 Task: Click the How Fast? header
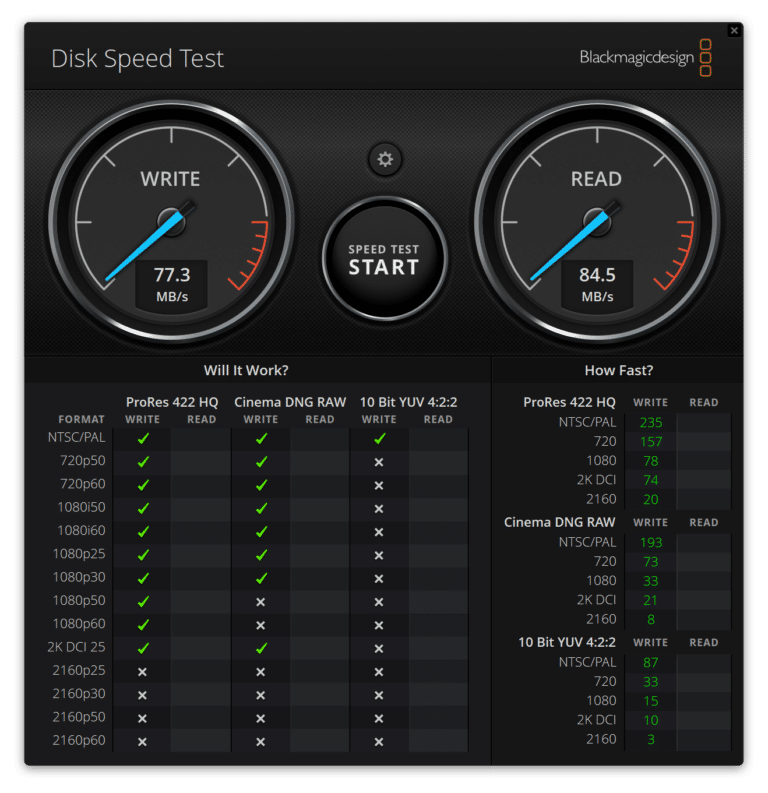[619, 370]
